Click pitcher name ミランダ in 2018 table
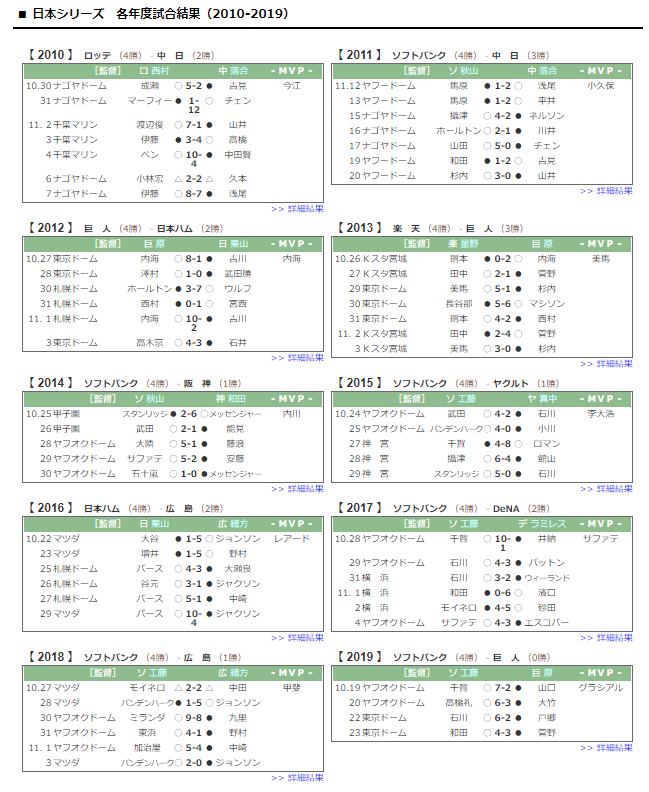Viewport: 649px width, 792px height. click(x=147, y=718)
